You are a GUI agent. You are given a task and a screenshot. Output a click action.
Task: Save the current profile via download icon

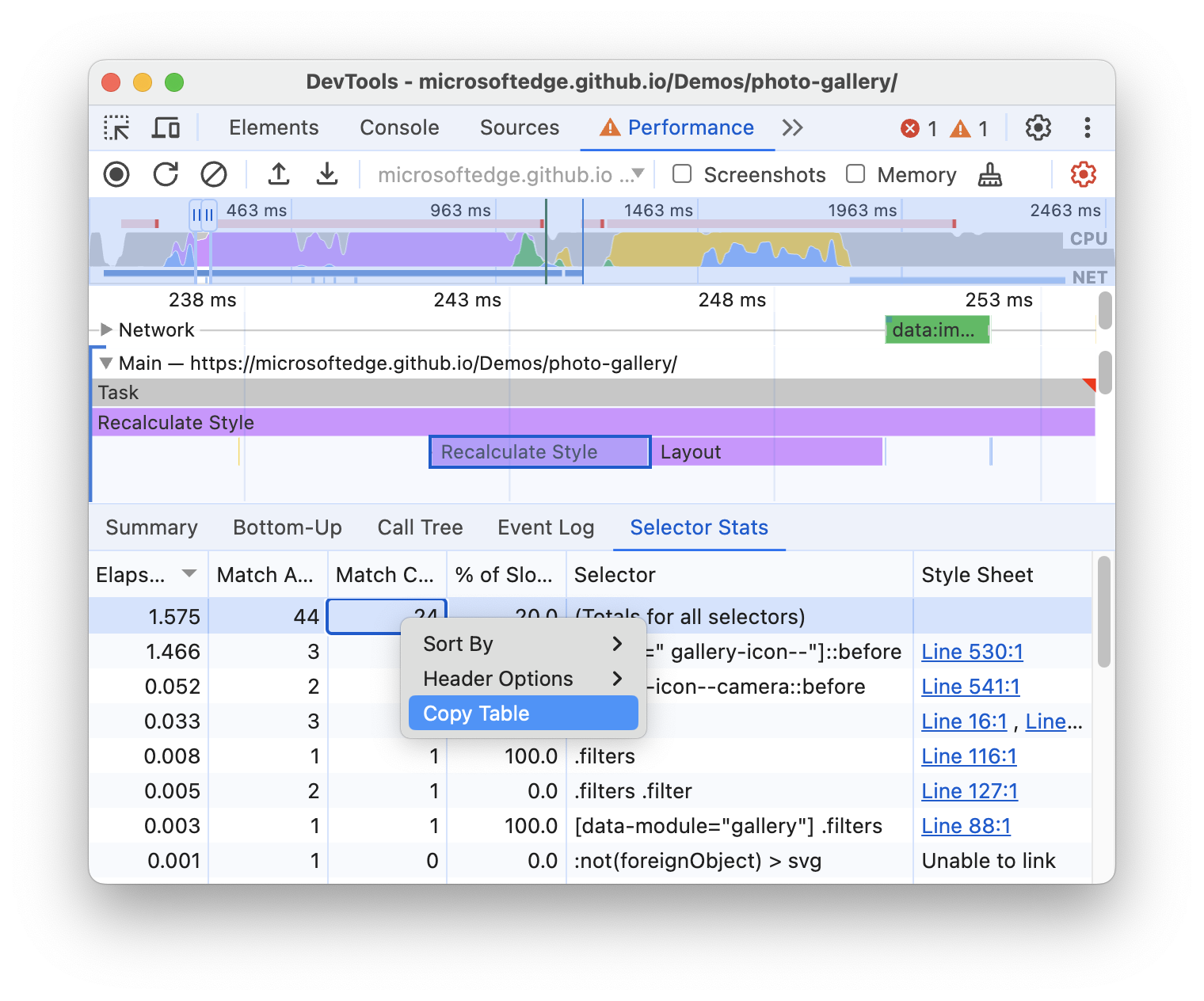click(x=327, y=174)
